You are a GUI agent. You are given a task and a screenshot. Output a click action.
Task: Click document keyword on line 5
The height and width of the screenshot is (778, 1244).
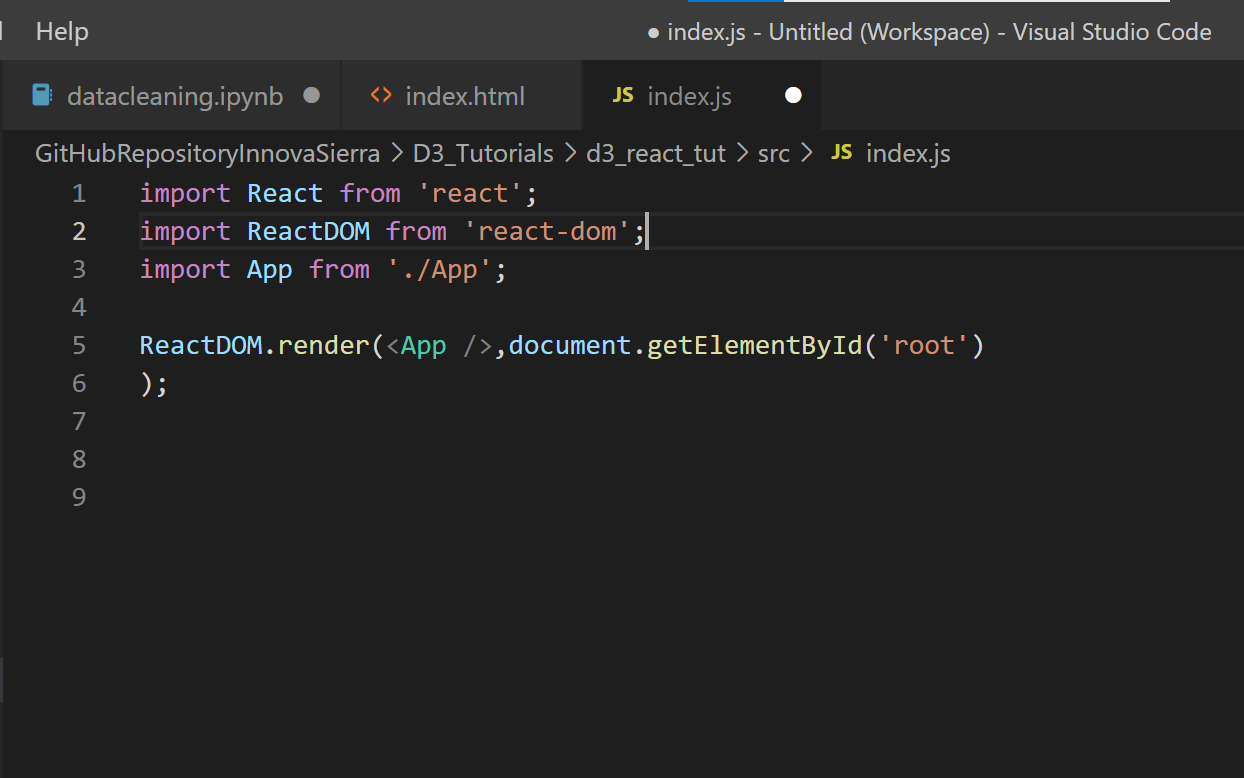[570, 345]
